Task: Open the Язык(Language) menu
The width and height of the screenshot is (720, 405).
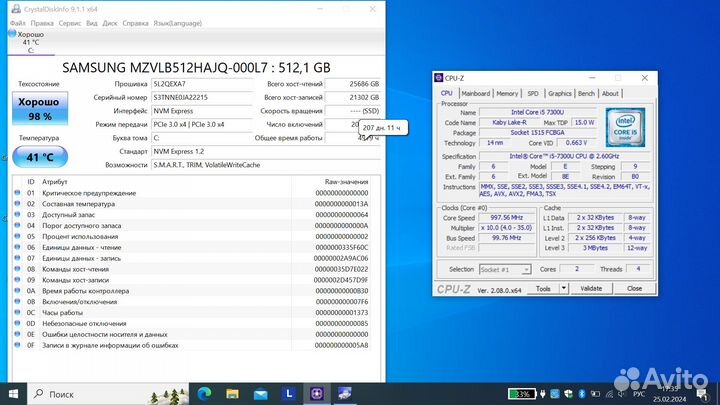Action: [x=178, y=23]
